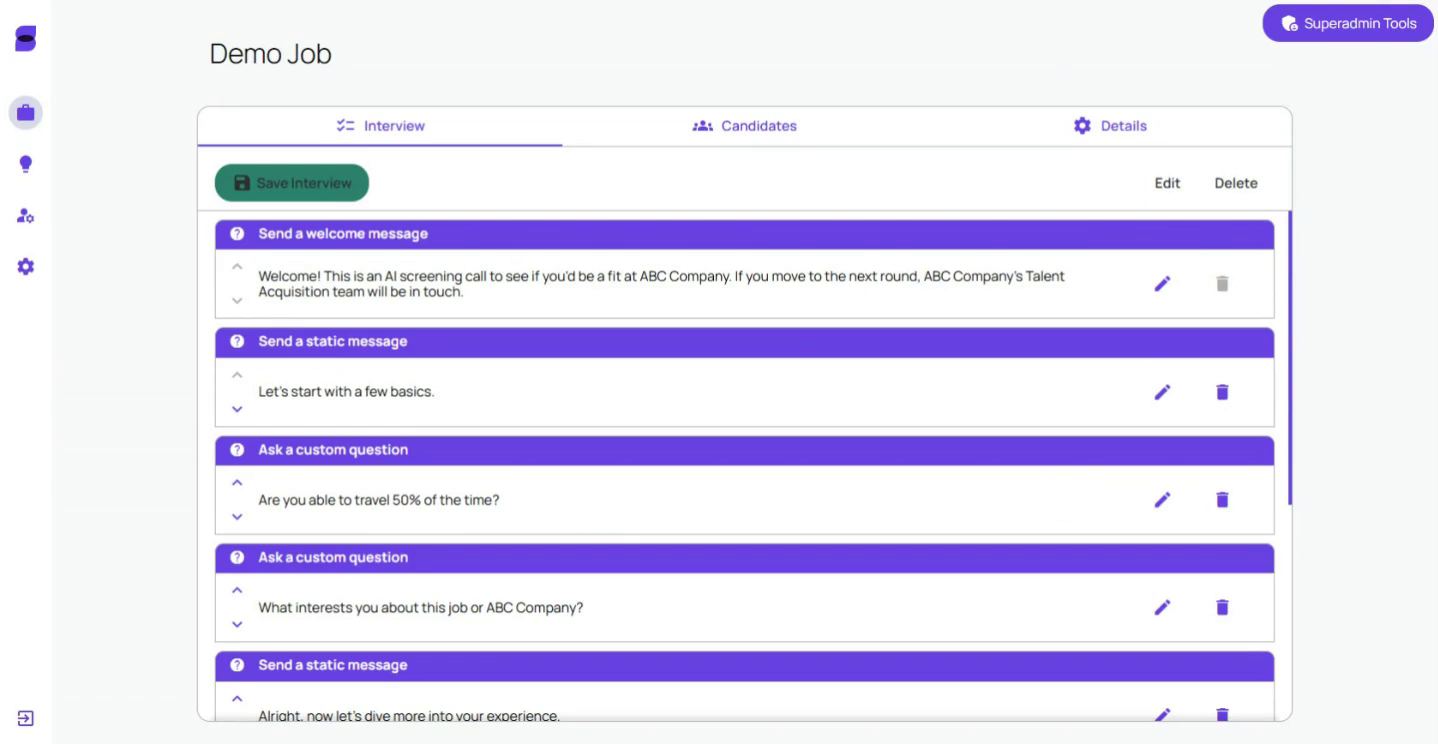Viewport: 1438px width, 744px height.
Task: Delete the 'What interests you' question
Action: 1221,607
